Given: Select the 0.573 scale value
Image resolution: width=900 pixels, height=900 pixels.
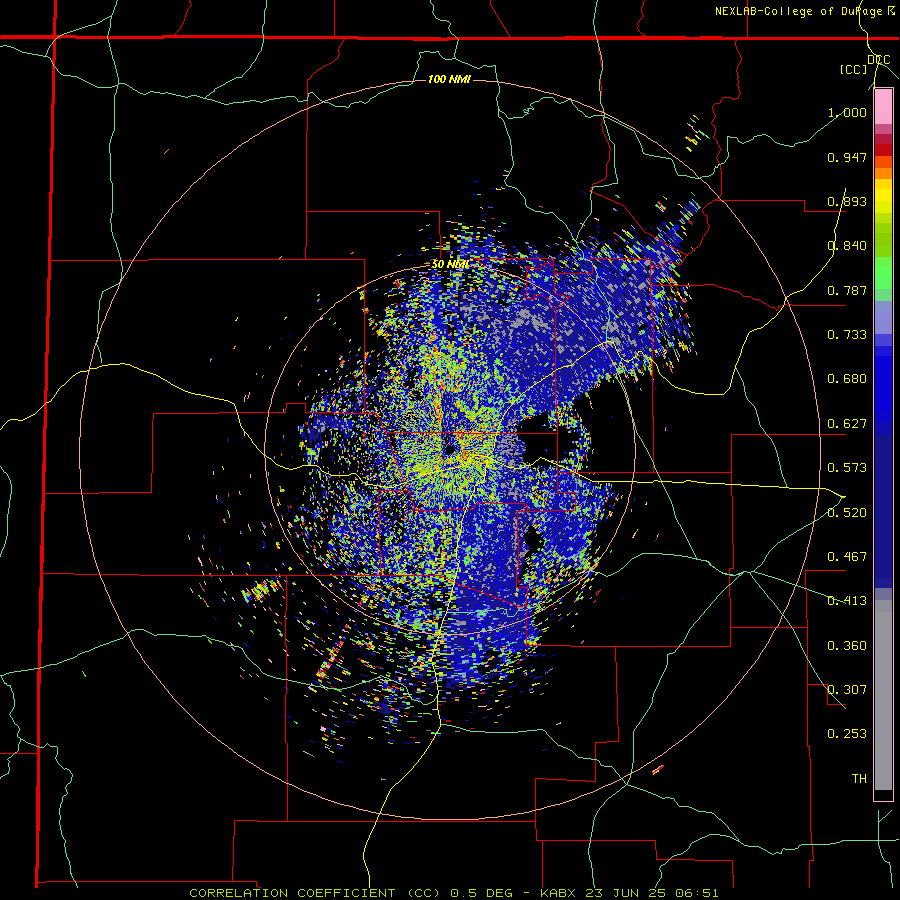Looking at the screenshot, I should pyautogui.click(x=847, y=468).
